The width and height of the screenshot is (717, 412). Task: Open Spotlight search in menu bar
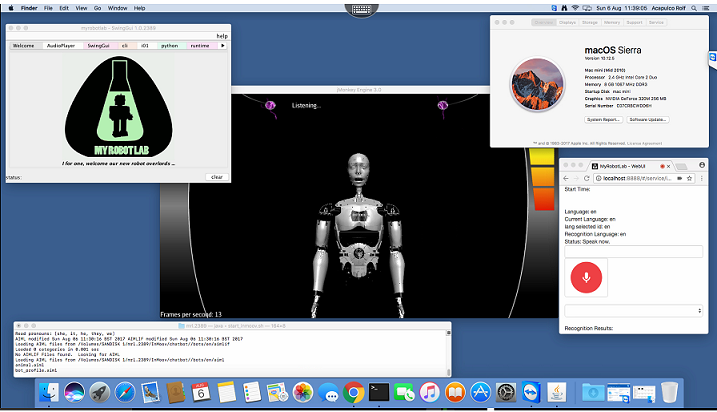(694, 8)
